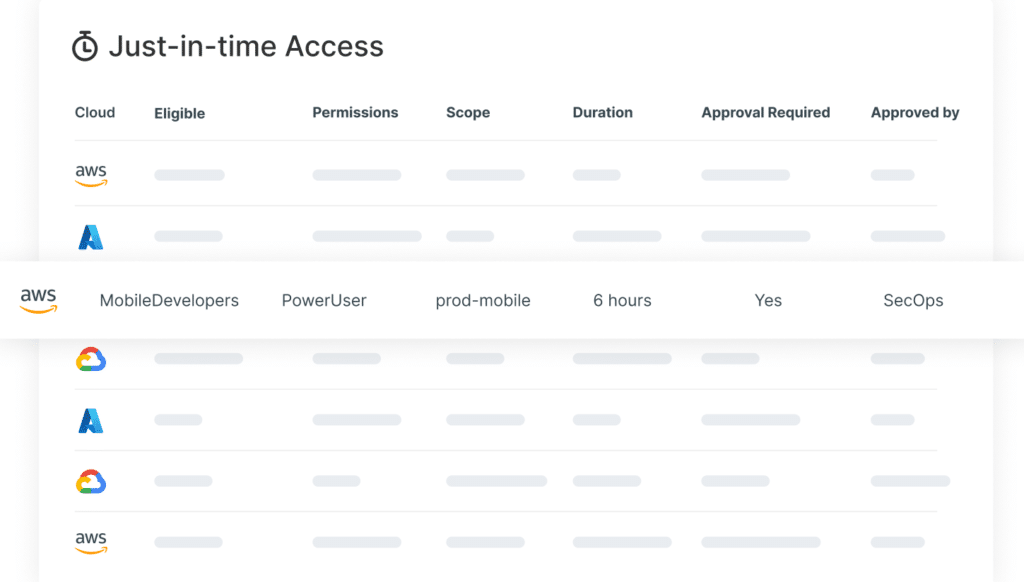This screenshot has width=1024, height=582.
Task: Select the MobileDevelopers eligible group
Action: (169, 300)
